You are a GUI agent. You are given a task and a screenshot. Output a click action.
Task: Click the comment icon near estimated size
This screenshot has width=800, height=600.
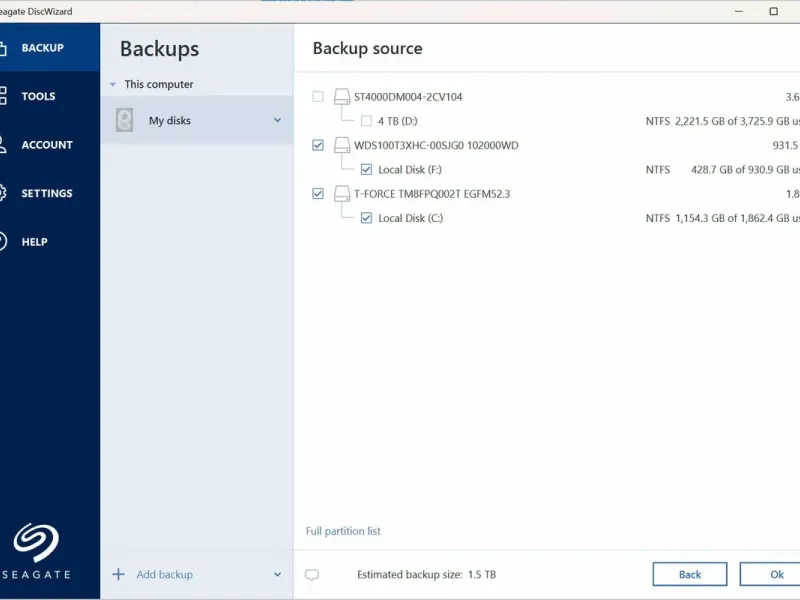click(312, 575)
